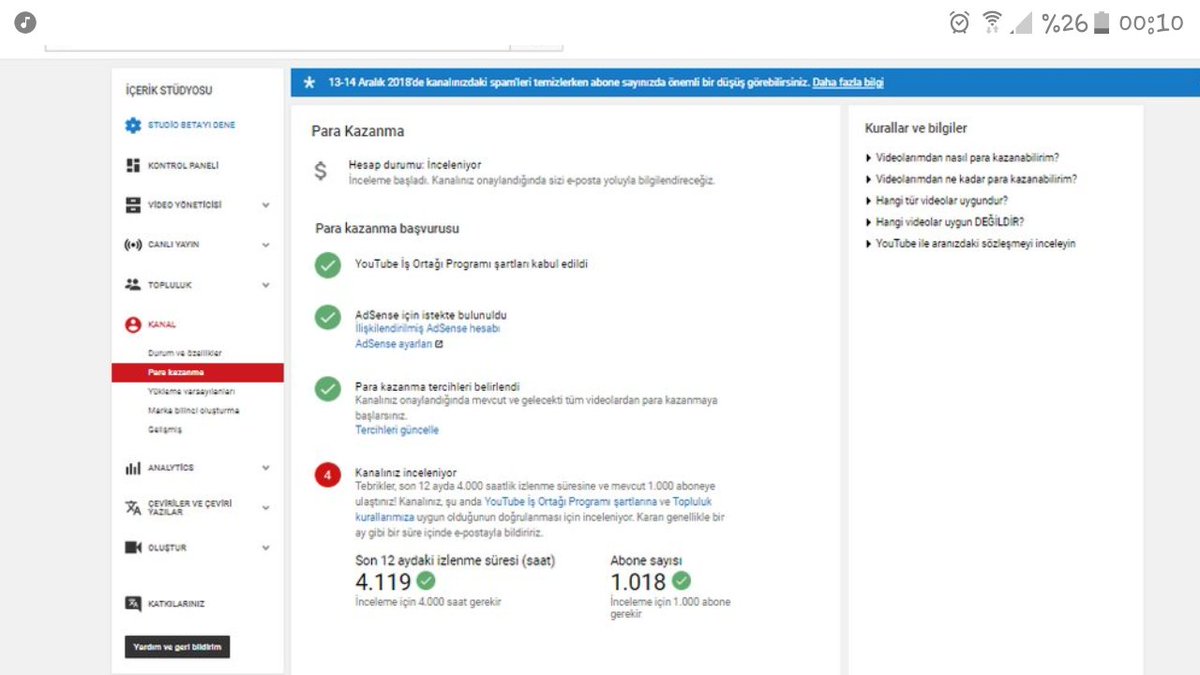This screenshot has width=1200, height=675.
Task: Click green checkmark beside AdSense request
Action: point(327,317)
